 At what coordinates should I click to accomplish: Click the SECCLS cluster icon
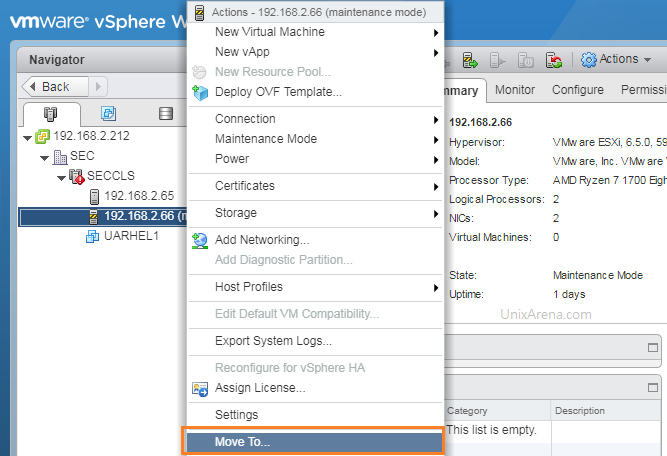pos(77,177)
